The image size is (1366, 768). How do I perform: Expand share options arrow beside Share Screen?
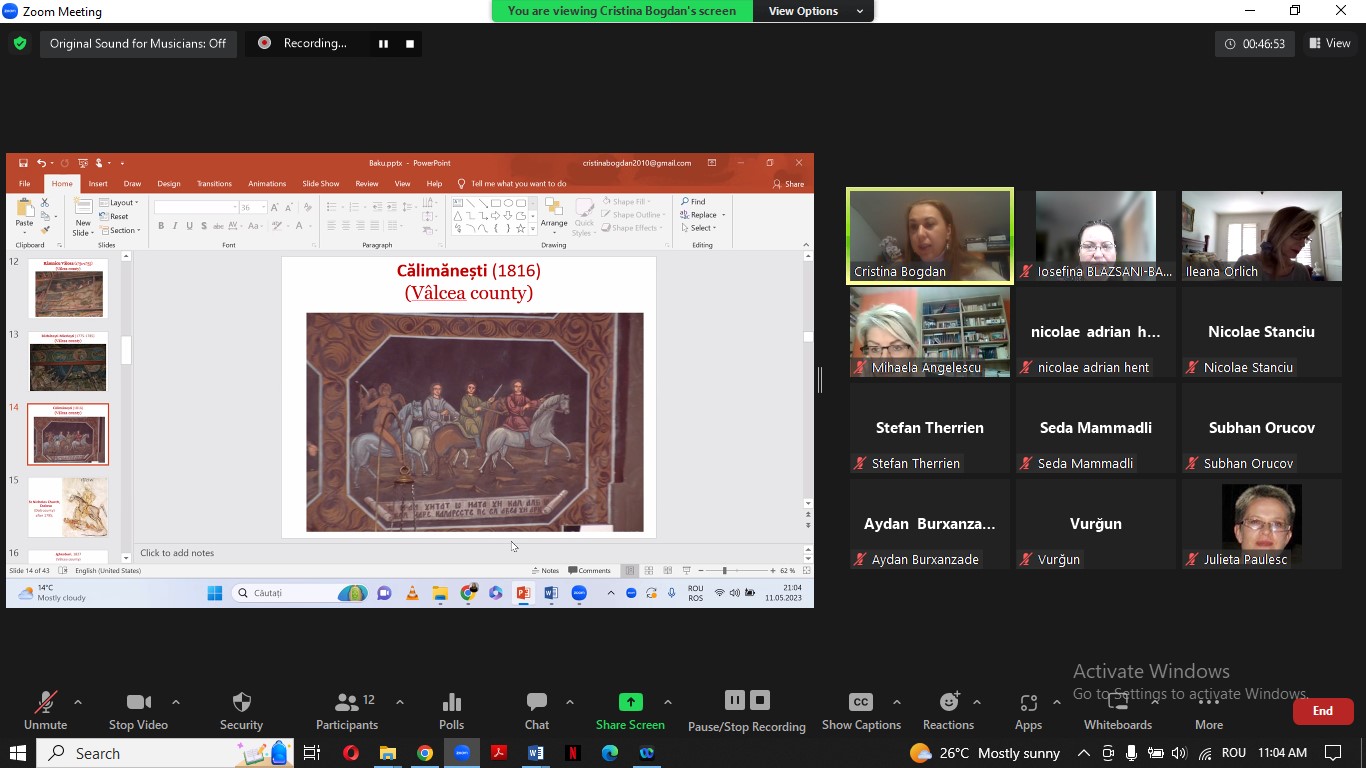667,702
